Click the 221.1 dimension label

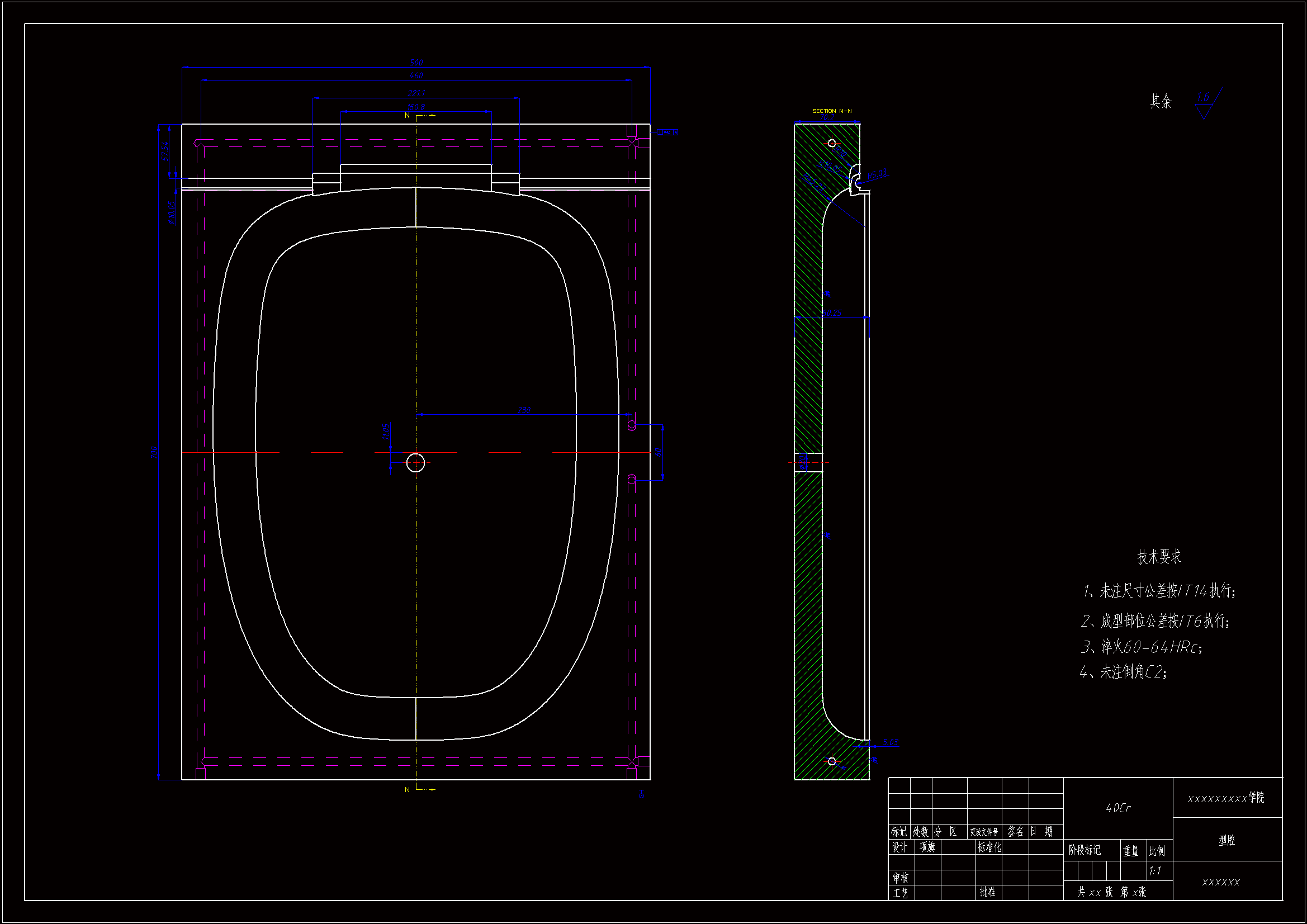coord(416,93)
